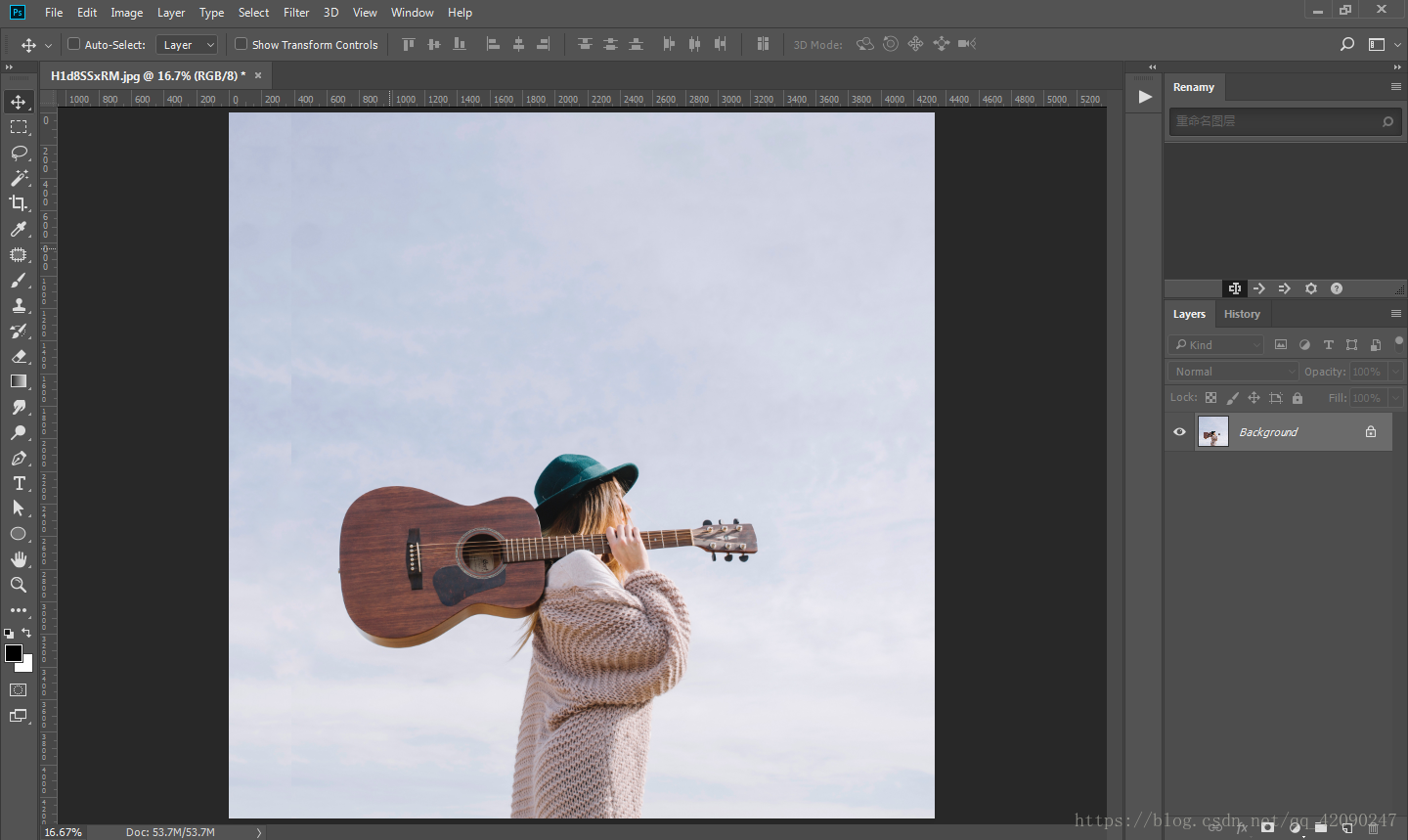Open the workspace switcher dropdown

coord(1383,44)
